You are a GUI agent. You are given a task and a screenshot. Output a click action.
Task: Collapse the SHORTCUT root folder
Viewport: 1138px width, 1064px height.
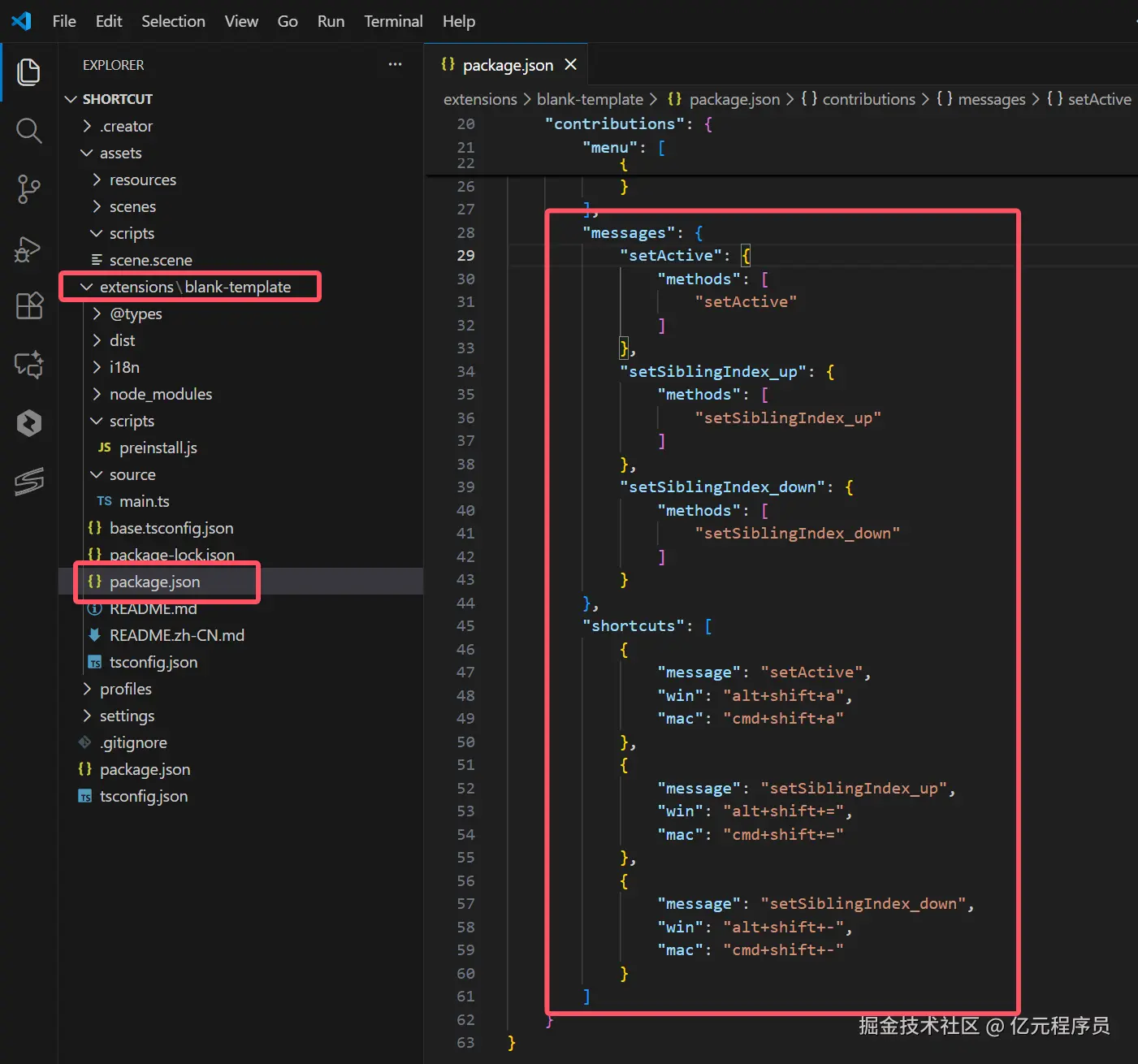click(x=240, y=99)
